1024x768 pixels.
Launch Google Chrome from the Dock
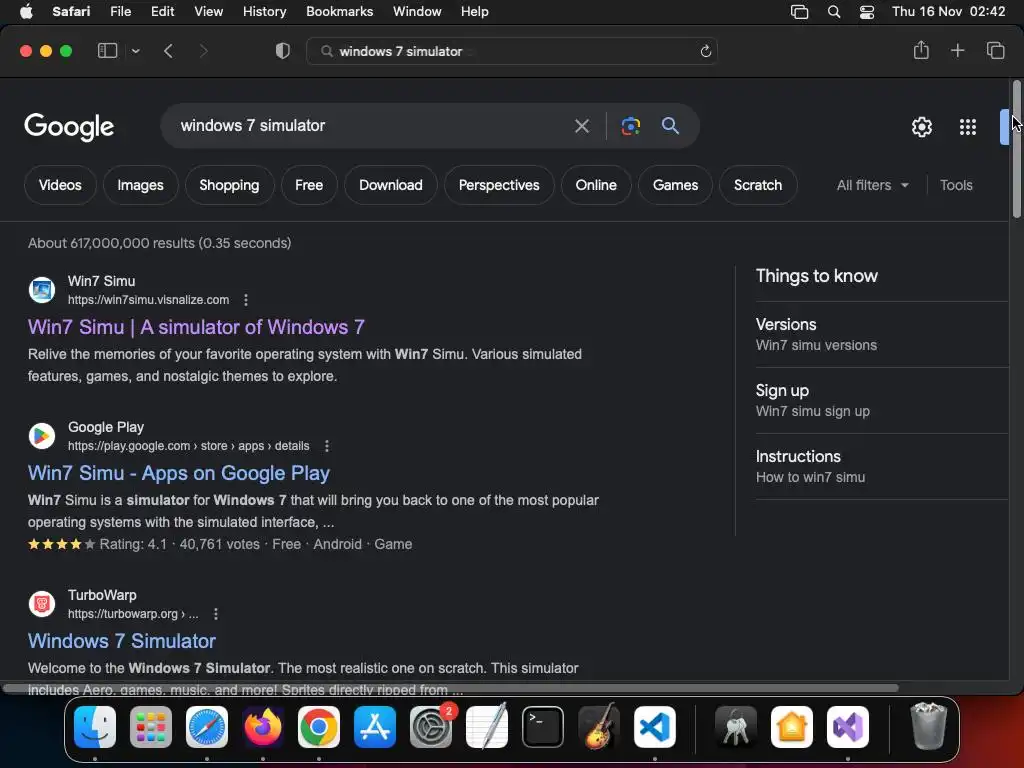tap(319, 727)
